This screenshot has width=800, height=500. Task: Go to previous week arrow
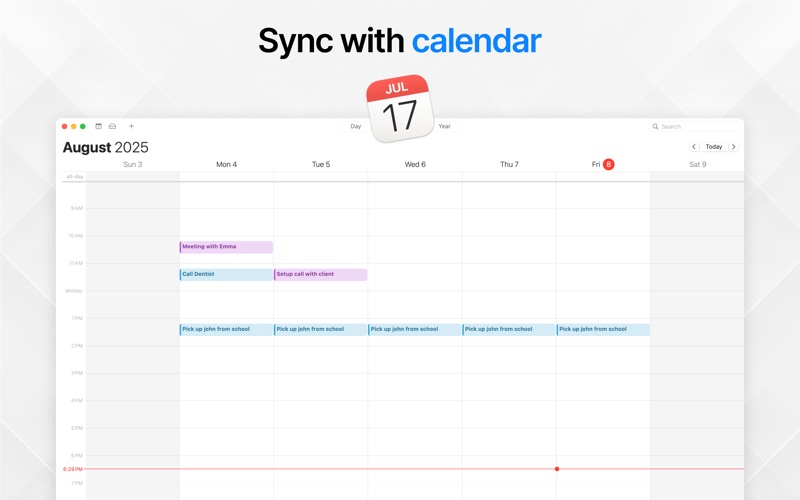pos(694,147)
